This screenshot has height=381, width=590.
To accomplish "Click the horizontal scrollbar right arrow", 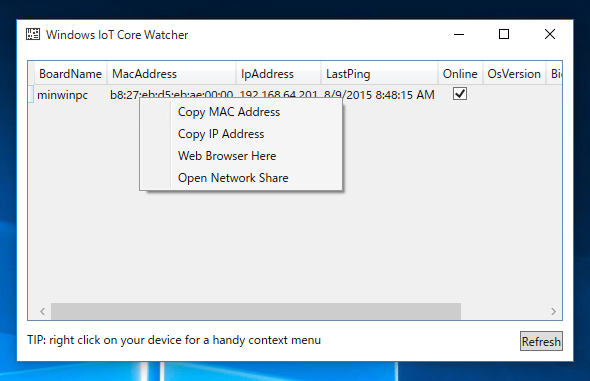I will [x=553, y=311].
